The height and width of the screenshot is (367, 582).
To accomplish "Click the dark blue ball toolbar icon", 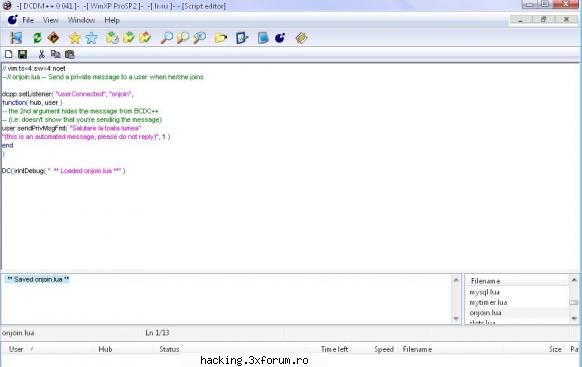I will [280, 38].
